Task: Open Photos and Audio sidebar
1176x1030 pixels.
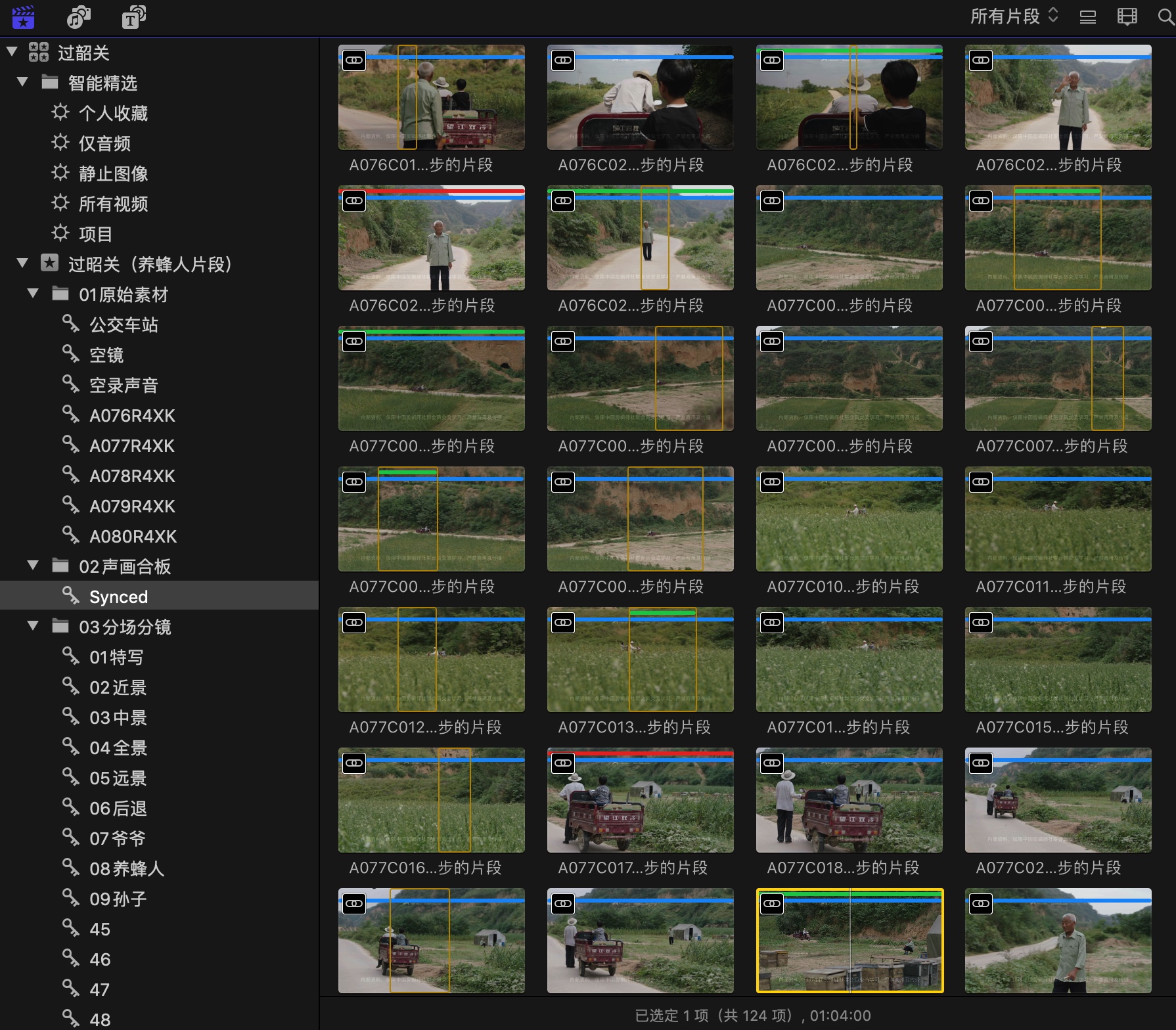Action: pos(78,16)
